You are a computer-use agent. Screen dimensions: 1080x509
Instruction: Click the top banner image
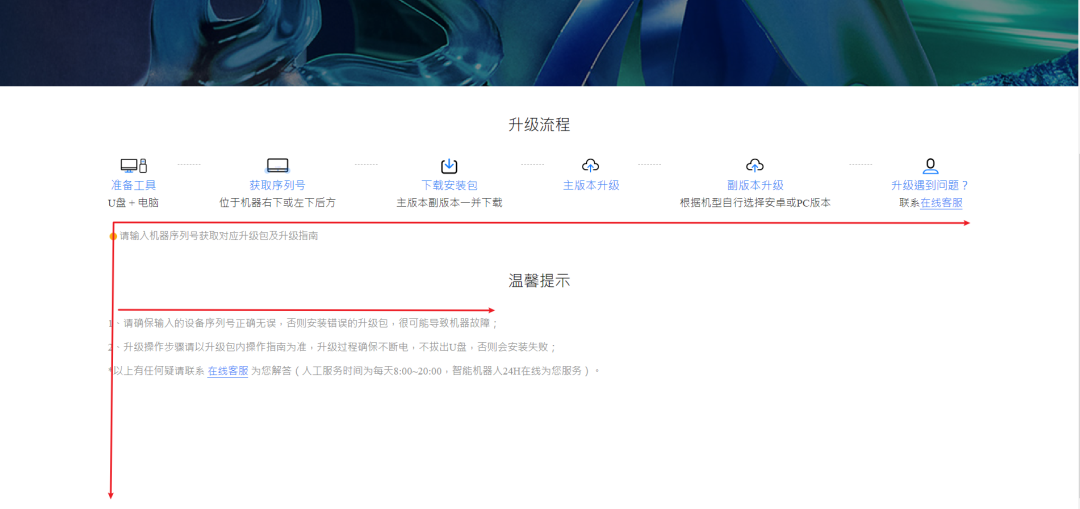click(x=539, y=43)
